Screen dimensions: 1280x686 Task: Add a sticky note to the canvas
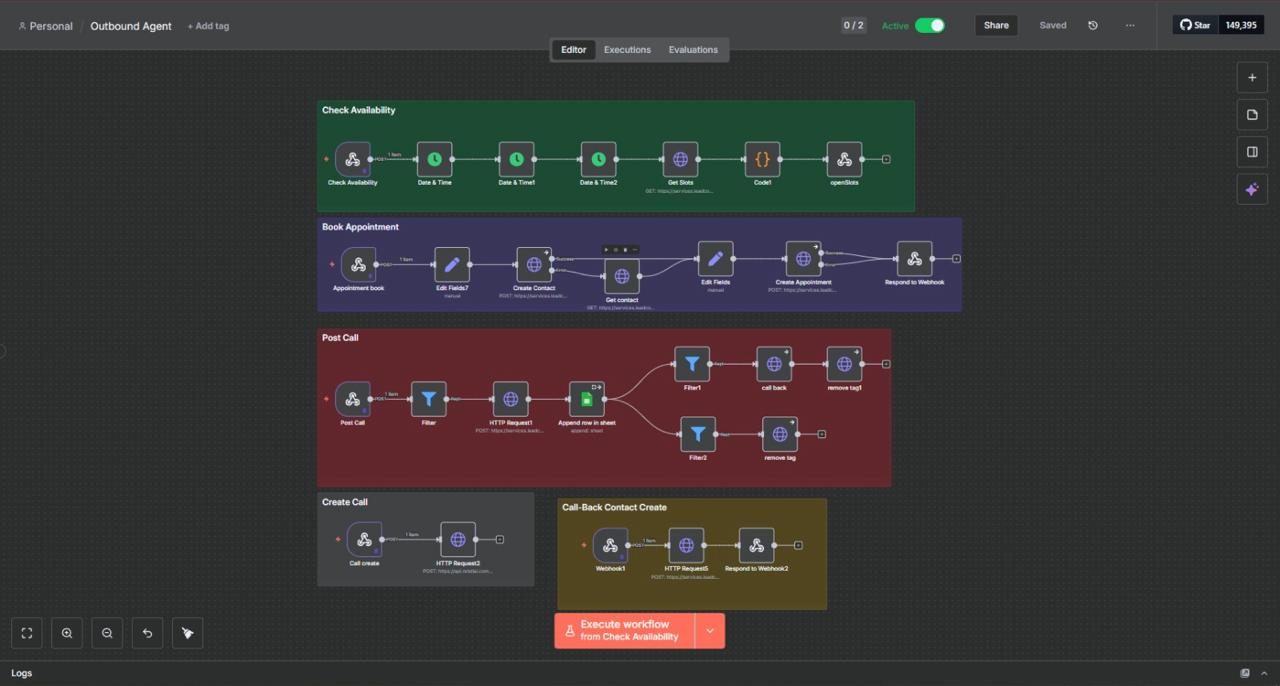1252,114
